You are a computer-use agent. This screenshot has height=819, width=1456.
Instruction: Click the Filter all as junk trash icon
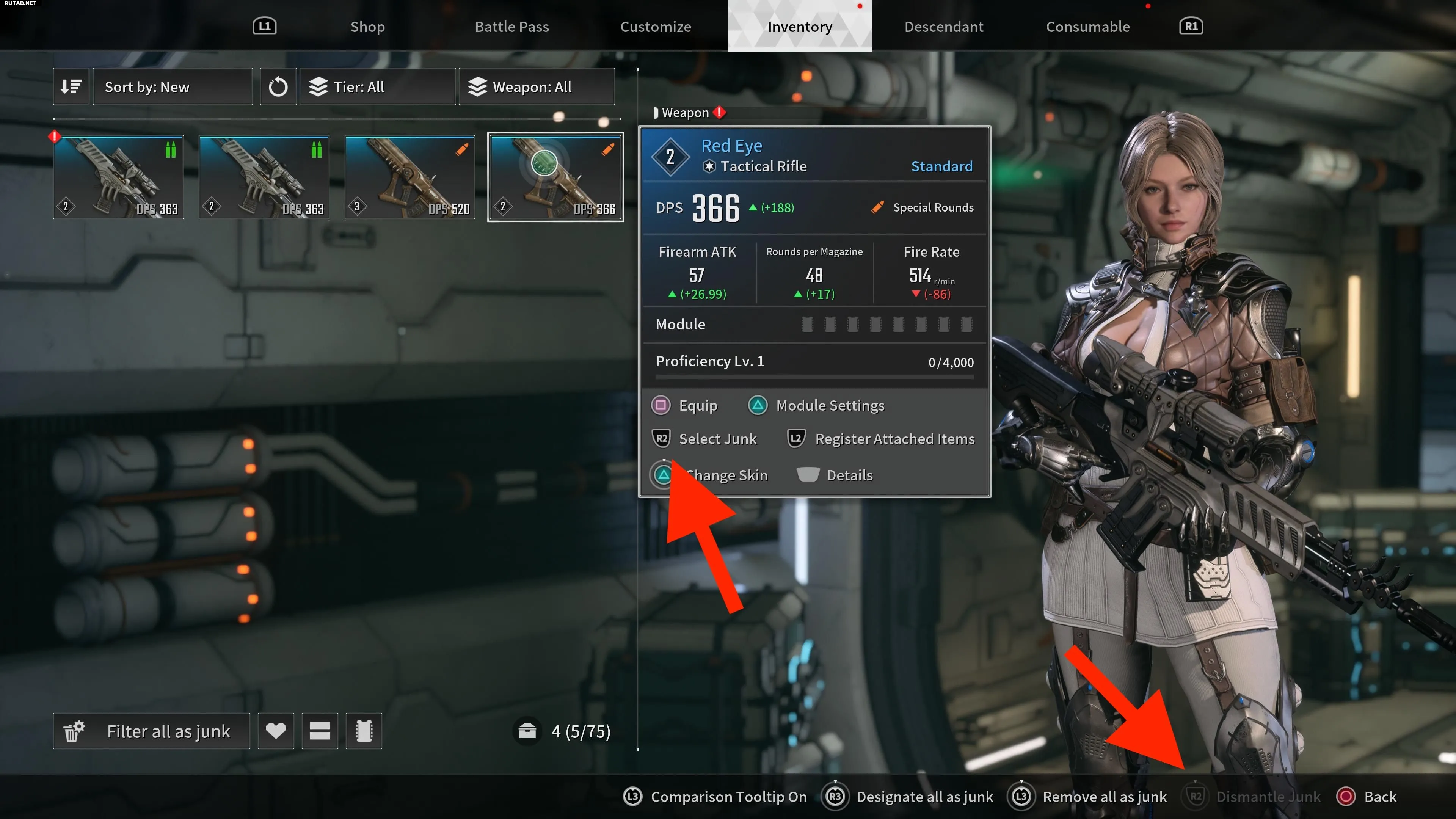74,731
